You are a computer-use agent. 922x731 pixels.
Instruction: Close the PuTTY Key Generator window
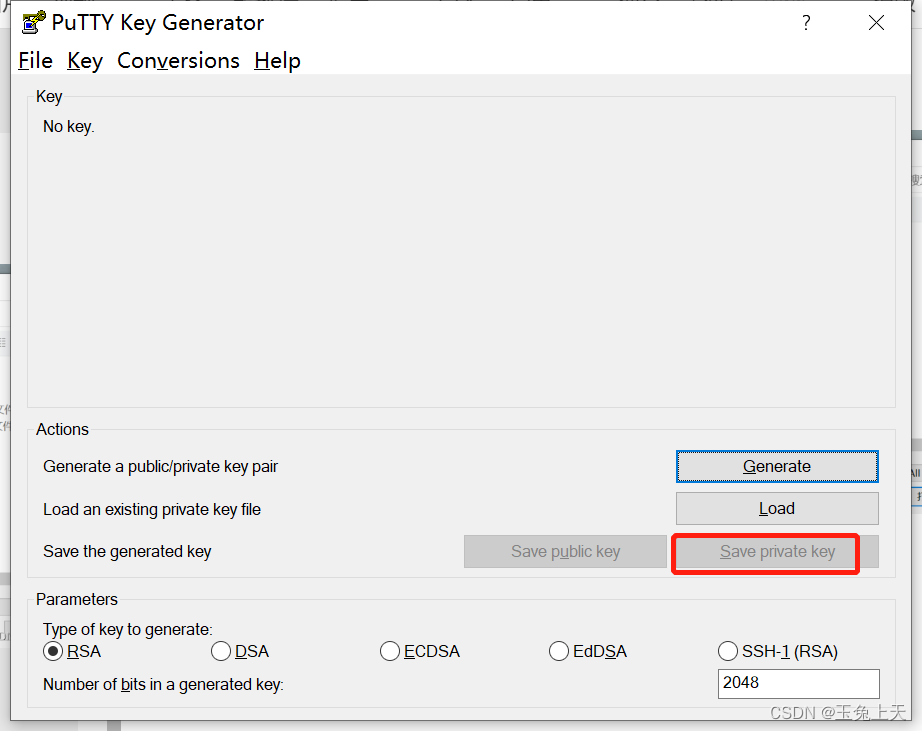pos(876,22)
